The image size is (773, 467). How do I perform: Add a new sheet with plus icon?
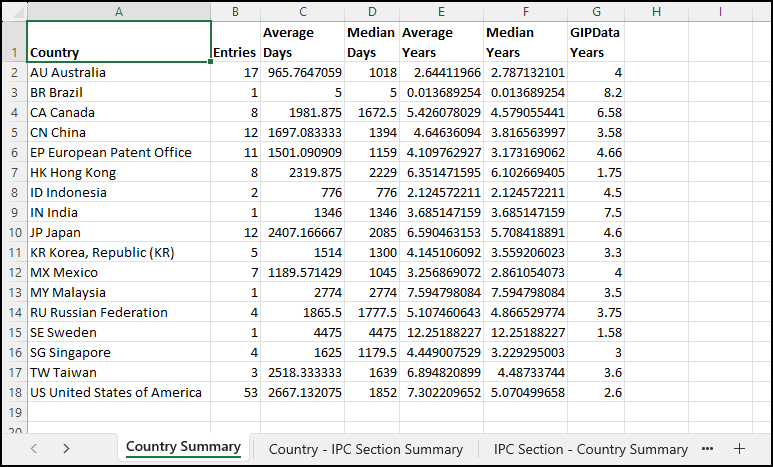click(740, 449)
